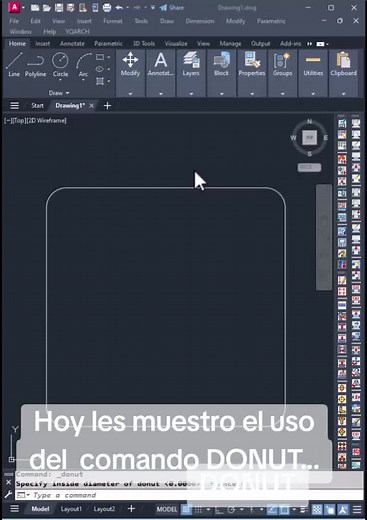Switch to the Visualize ribbon tab

[x=176, y=44]
